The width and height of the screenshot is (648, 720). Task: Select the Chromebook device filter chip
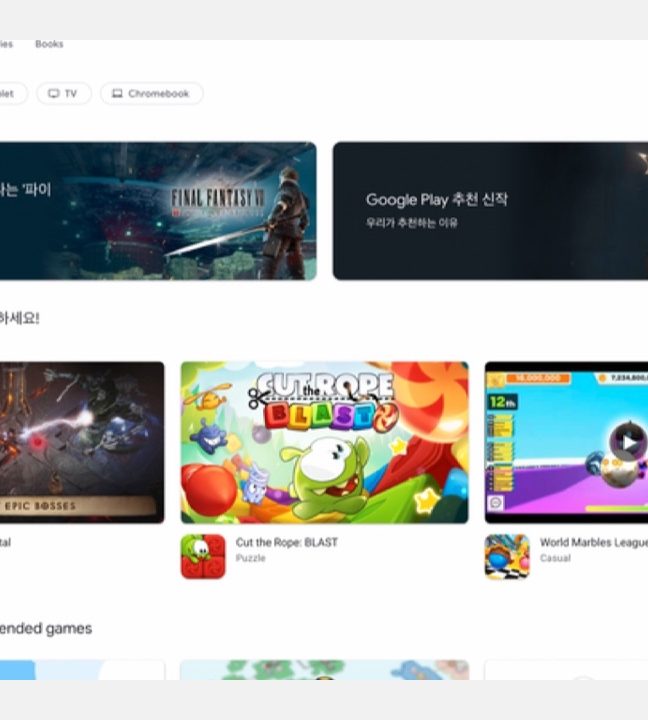(152, 94)
